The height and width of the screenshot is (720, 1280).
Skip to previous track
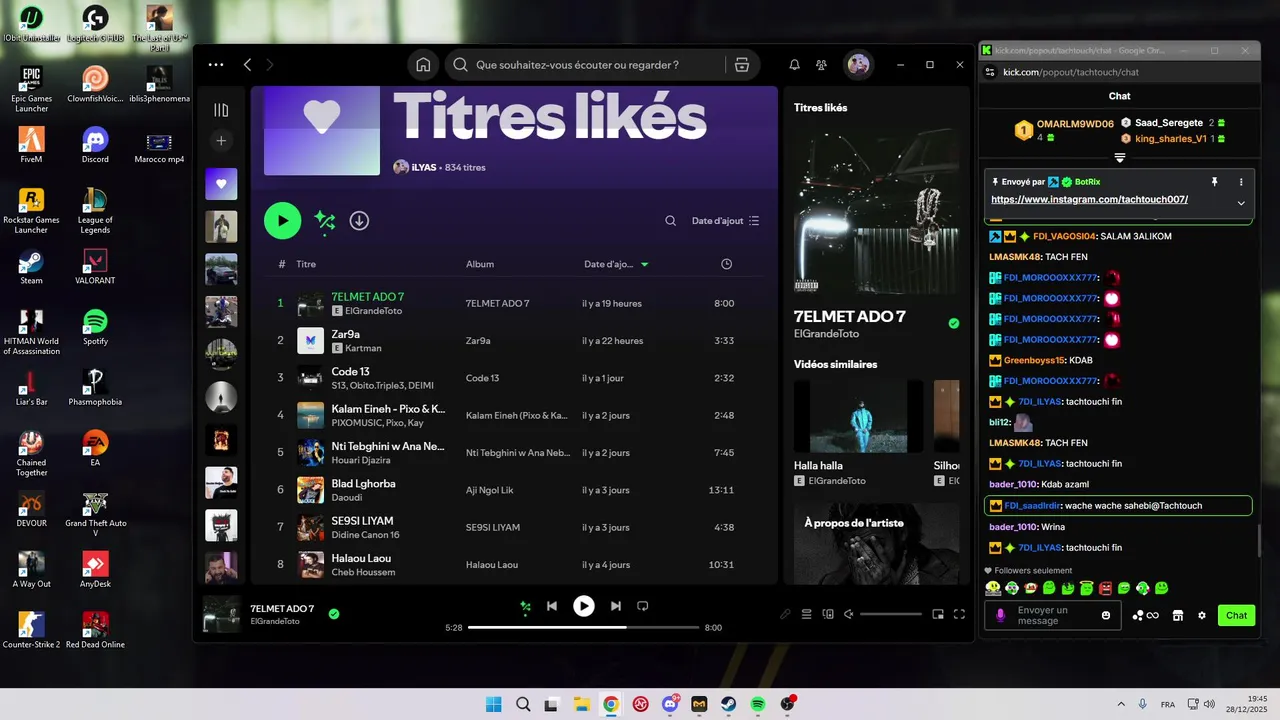pyautogui.click(x=552, y=606)
